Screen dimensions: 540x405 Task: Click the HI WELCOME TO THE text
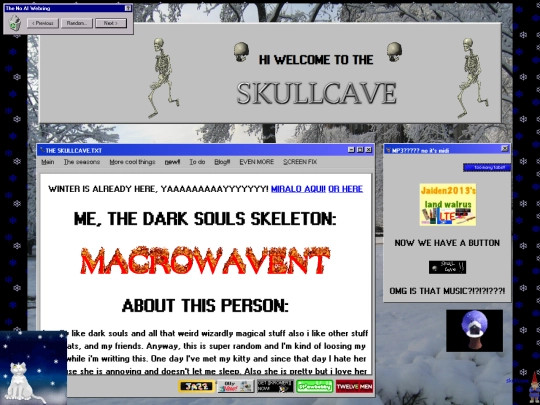tap(316, 60)
